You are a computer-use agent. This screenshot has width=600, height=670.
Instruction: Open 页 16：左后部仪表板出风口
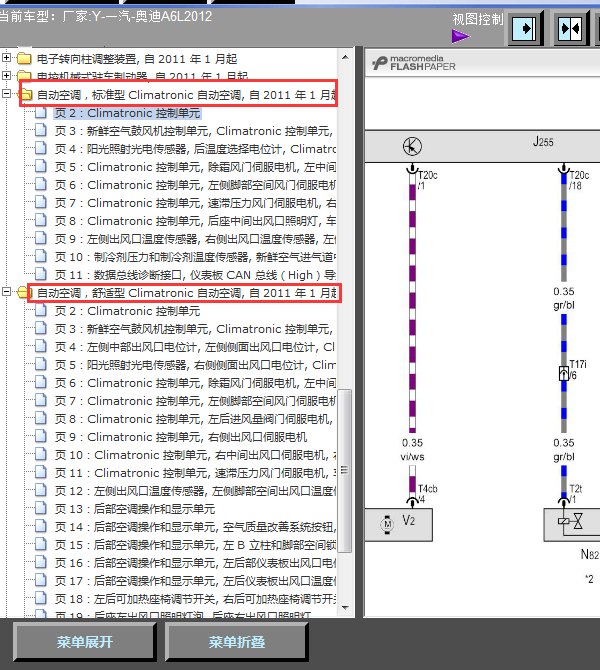pyautogui.click(x=195, y=563)
